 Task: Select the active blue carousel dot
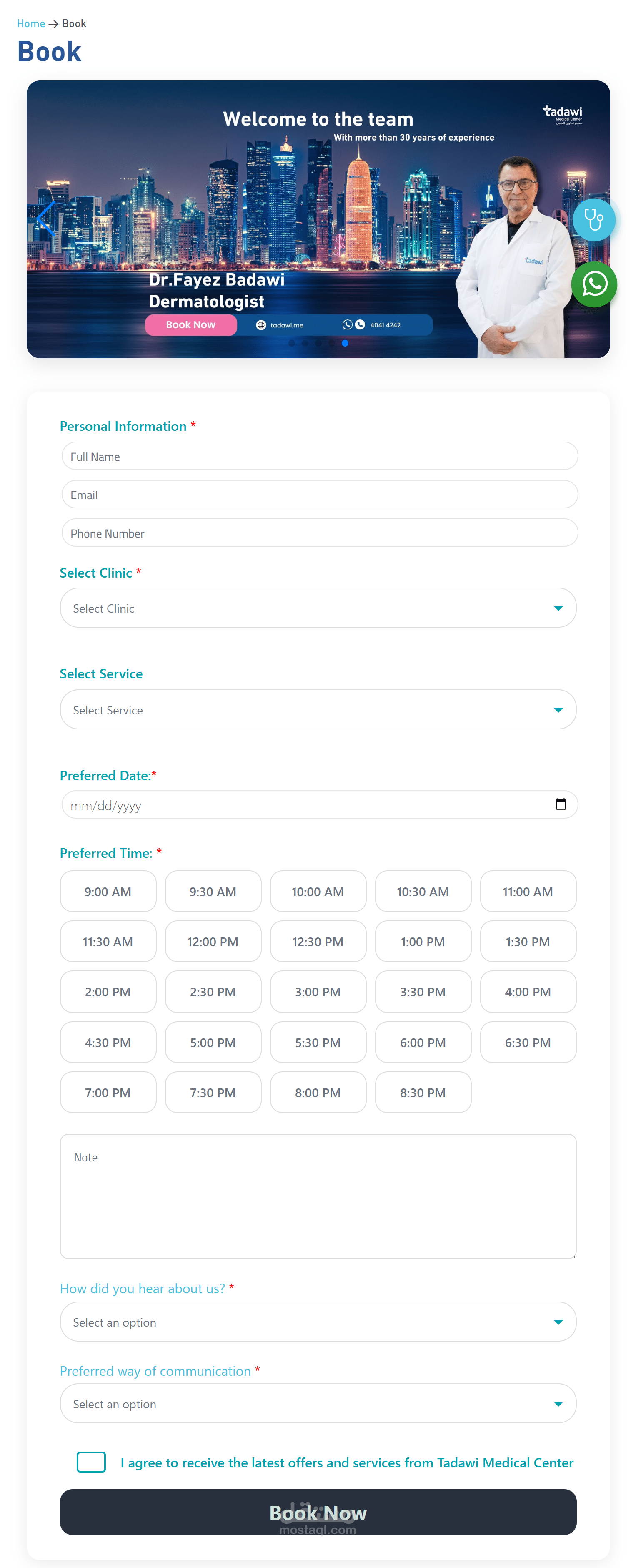click(345, 343)
